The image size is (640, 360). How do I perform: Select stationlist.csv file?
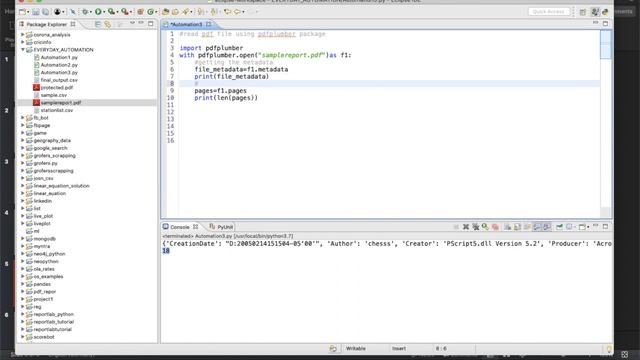coord(57,110)
